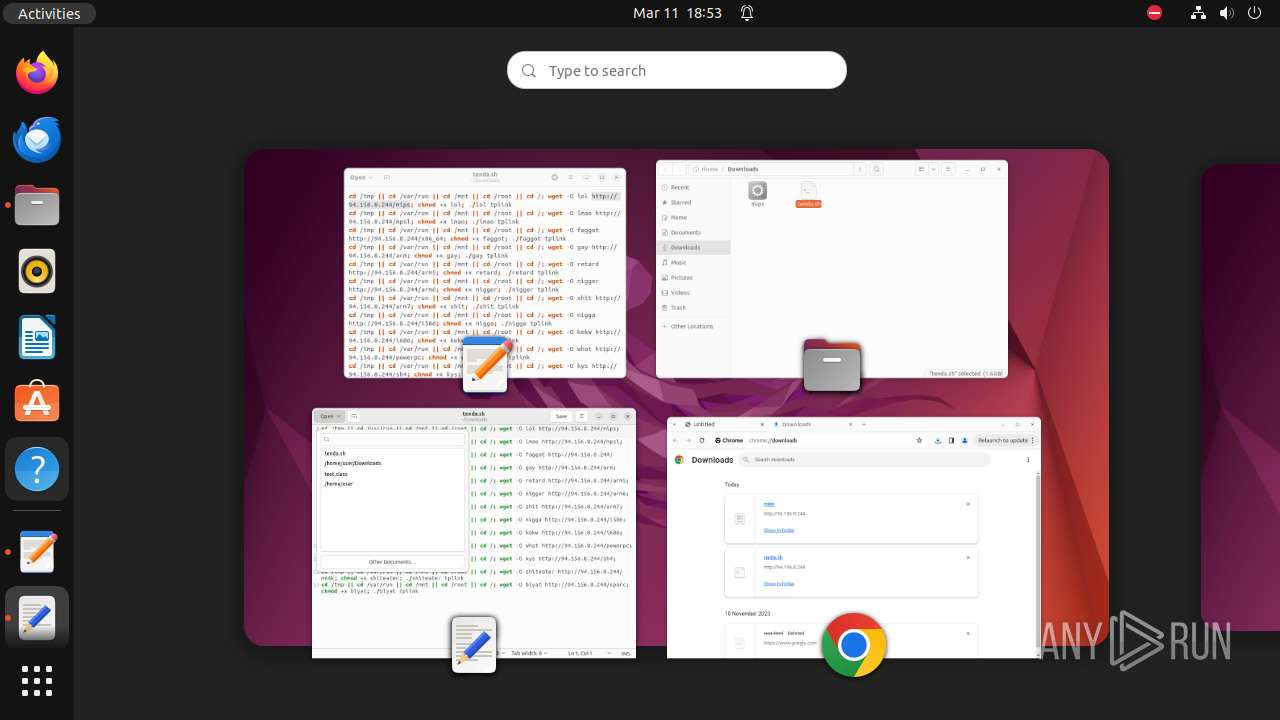
Task: Click the search box in gedit Open popup
Action: click(x=392, y=439)
